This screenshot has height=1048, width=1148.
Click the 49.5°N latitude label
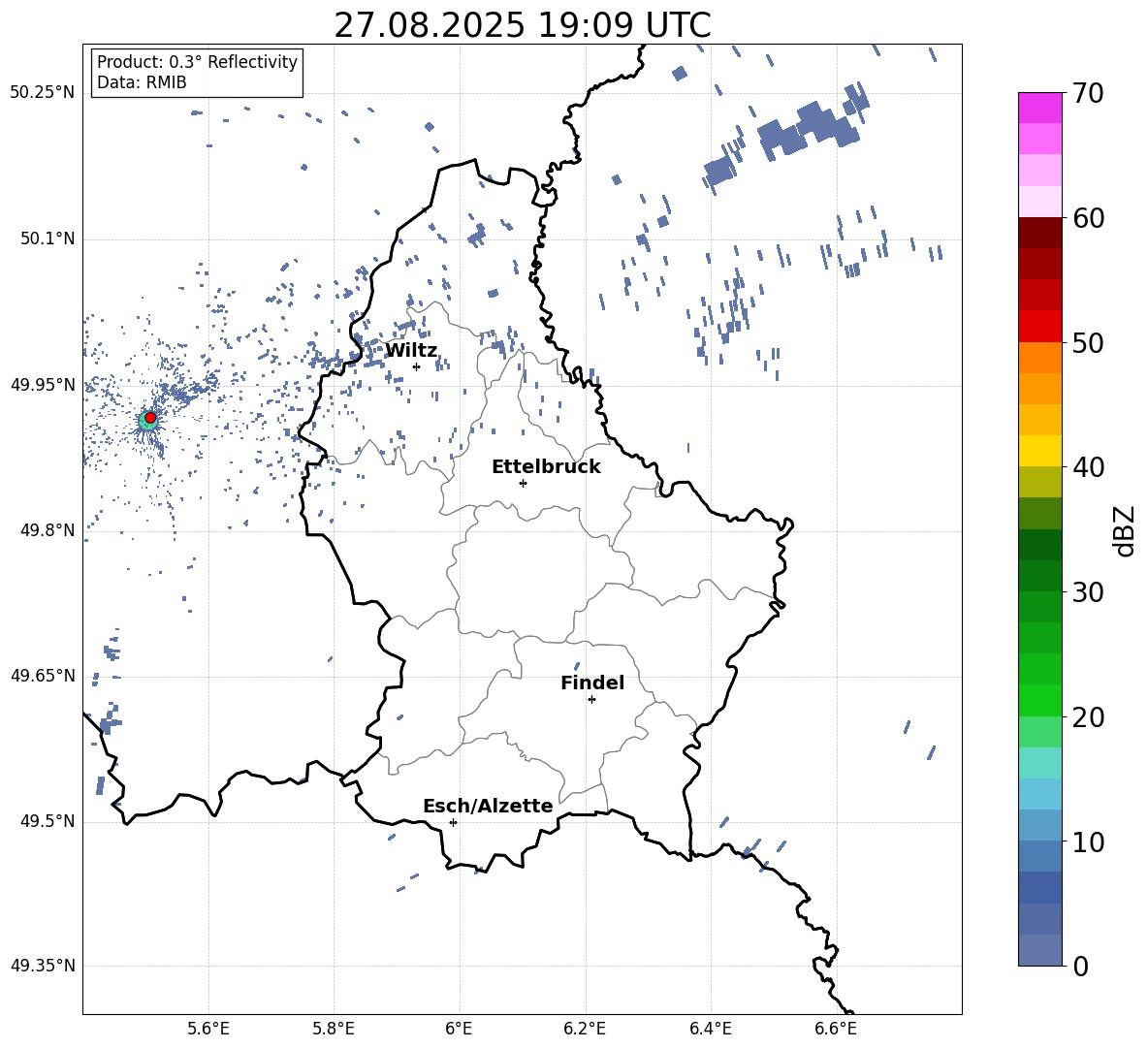tap(47, 821)
